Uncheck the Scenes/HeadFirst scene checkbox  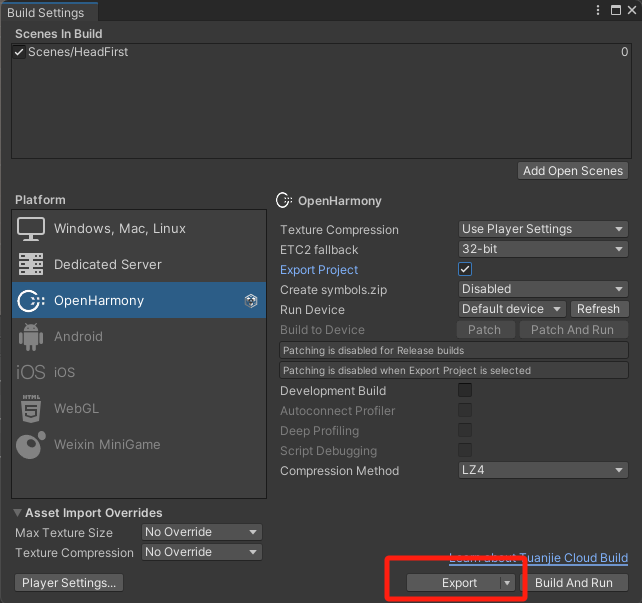click(19, 52)
